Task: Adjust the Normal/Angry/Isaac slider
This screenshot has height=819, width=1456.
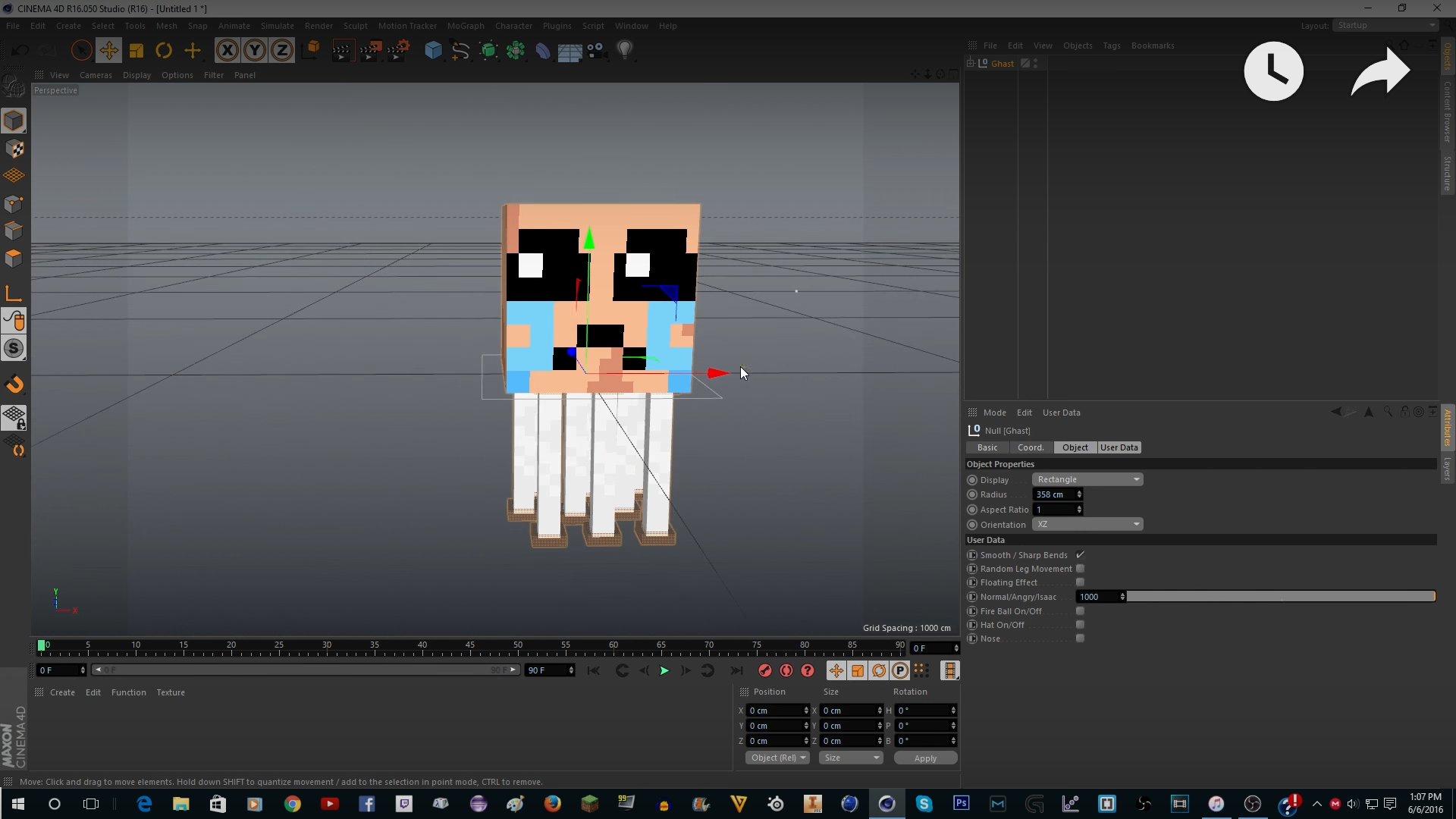Action: 1281,597
